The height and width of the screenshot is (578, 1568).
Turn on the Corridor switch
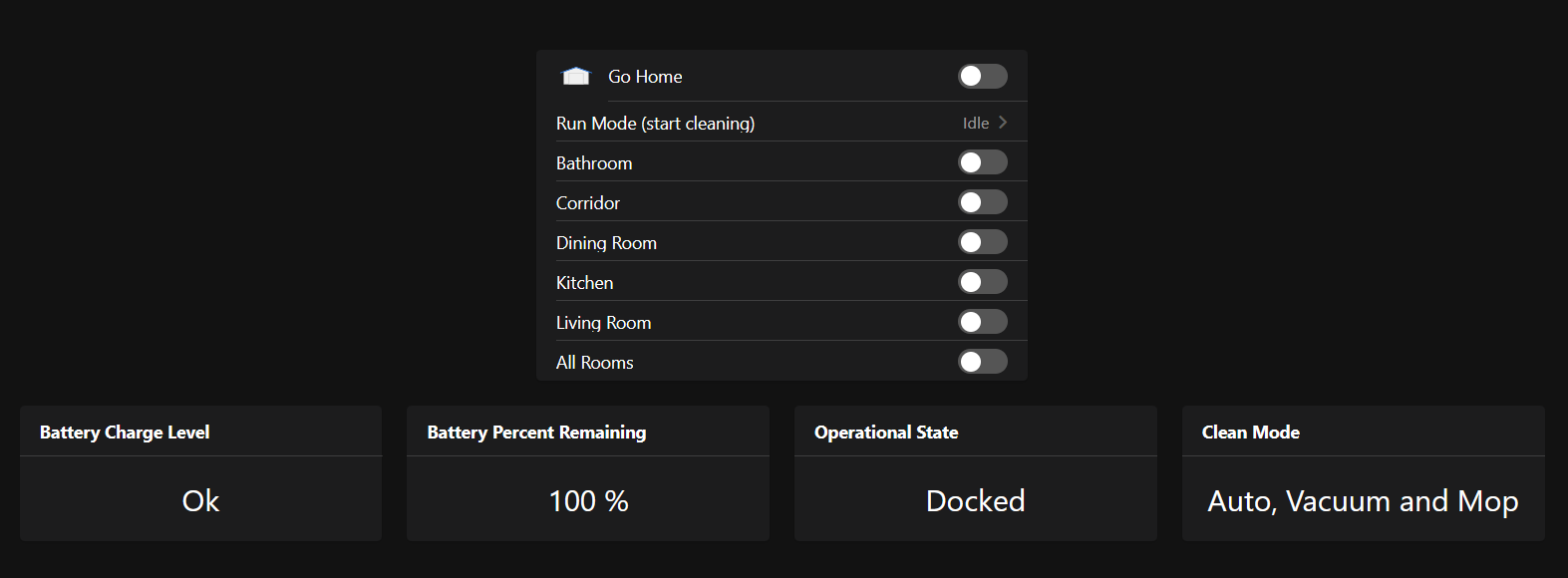coord(983,202)
